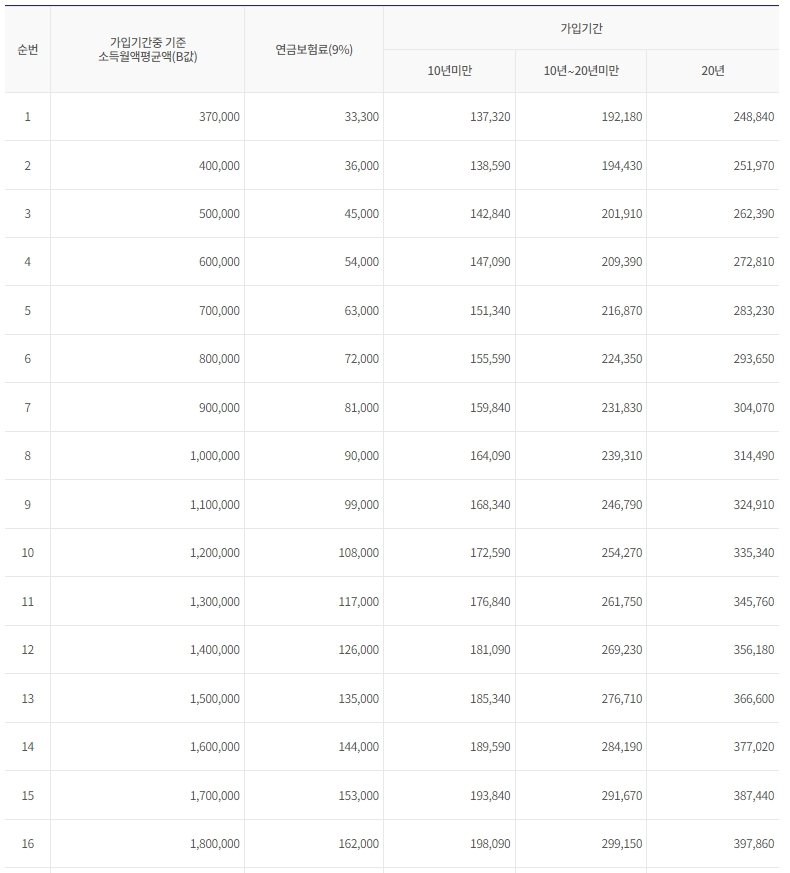Click the 1,000,000 income cell
This screenshot has height=873, width=790.
[214, 456]
